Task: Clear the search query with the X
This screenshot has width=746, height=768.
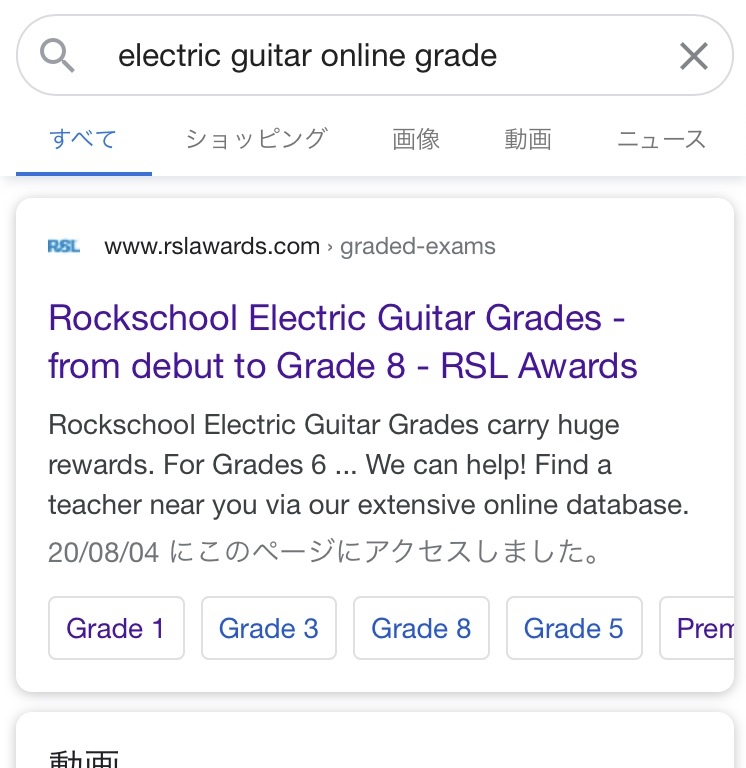Action: click(693, 56)
